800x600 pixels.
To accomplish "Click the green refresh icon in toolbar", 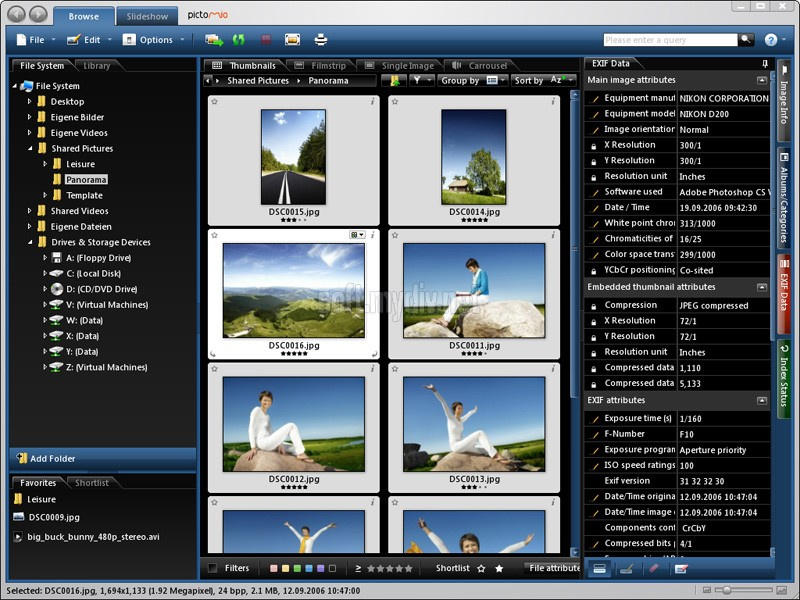I will click(239, 40).
